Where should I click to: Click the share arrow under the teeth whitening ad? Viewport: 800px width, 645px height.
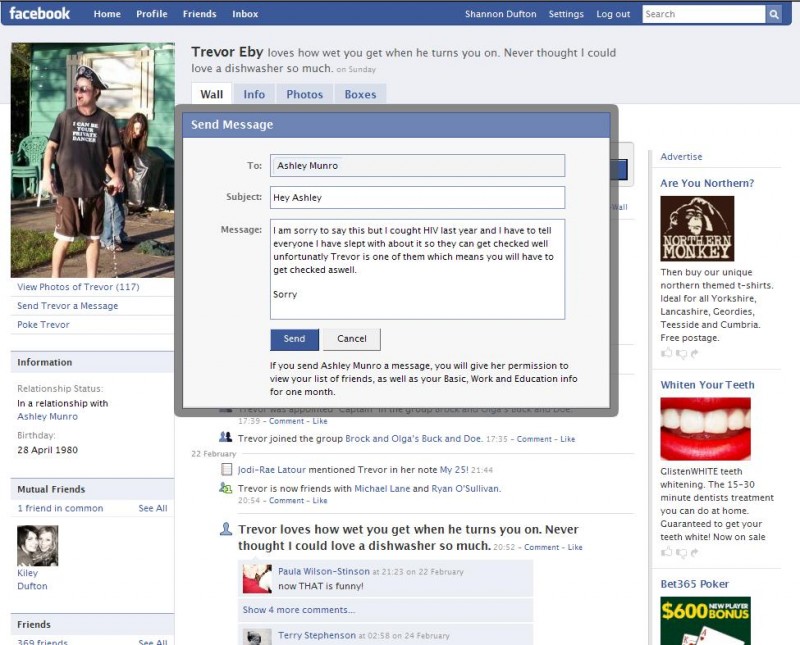point(694,552)
